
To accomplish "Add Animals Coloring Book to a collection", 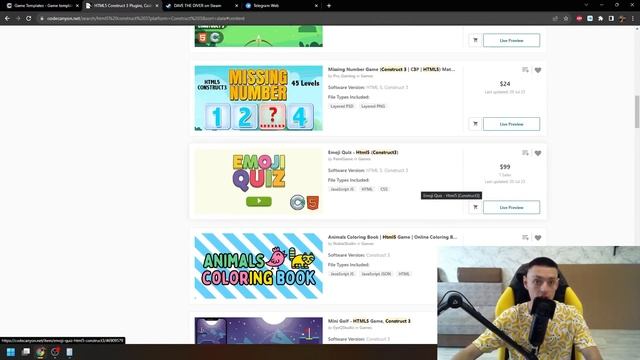I will tap(525, 238).
